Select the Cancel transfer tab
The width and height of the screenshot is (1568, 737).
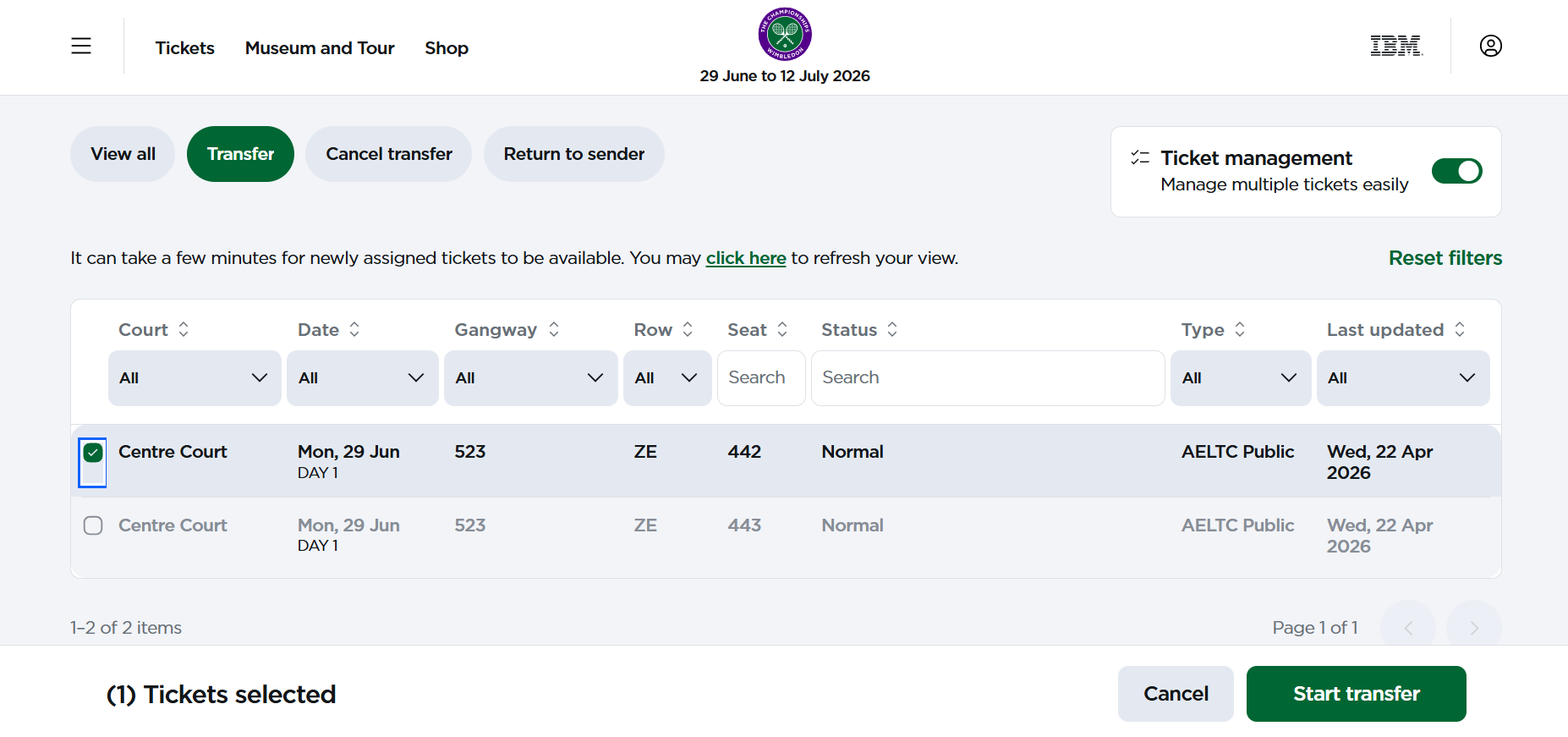(x=389, y=154)
